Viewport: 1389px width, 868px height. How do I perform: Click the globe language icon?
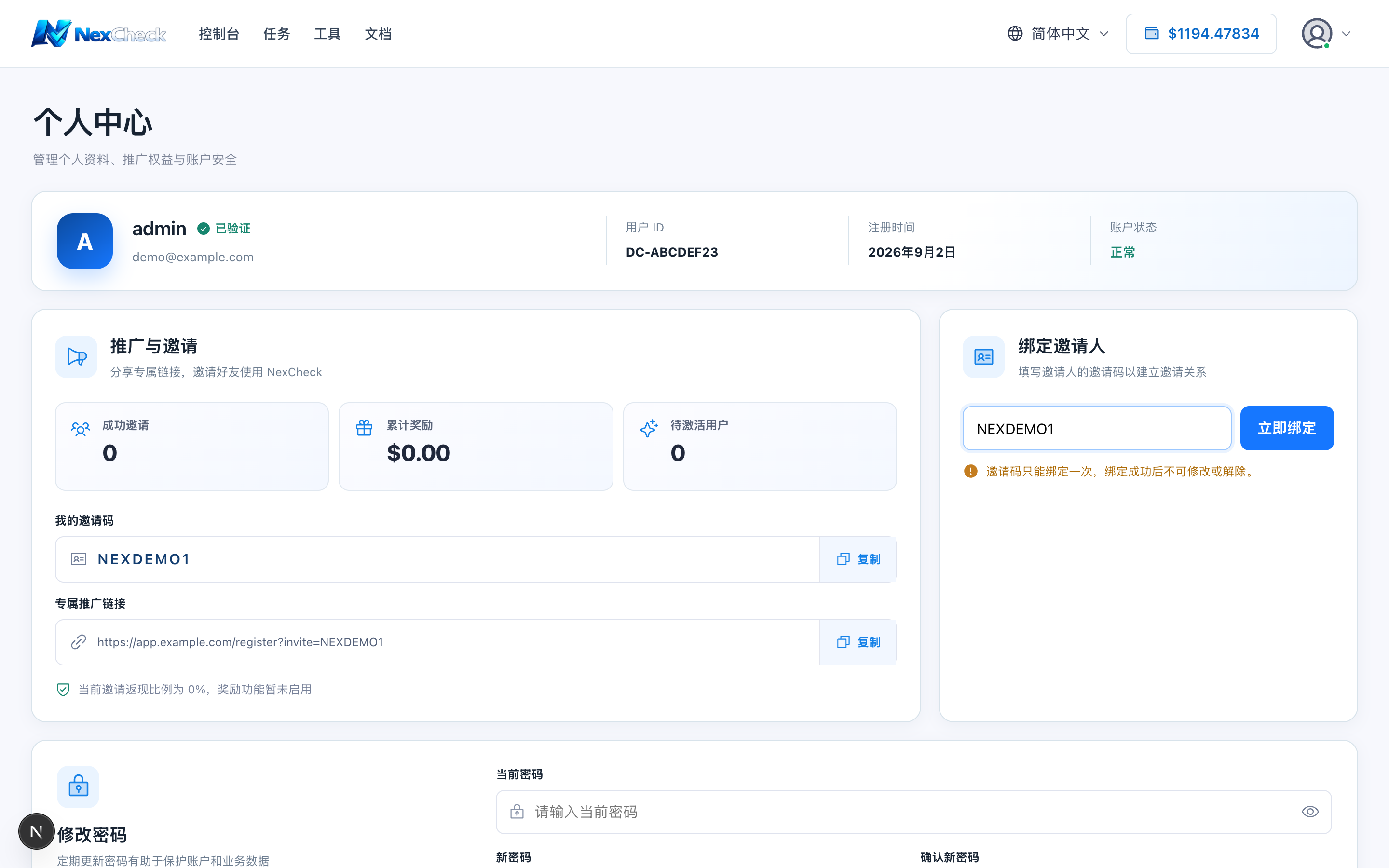tap(1015, 33)
